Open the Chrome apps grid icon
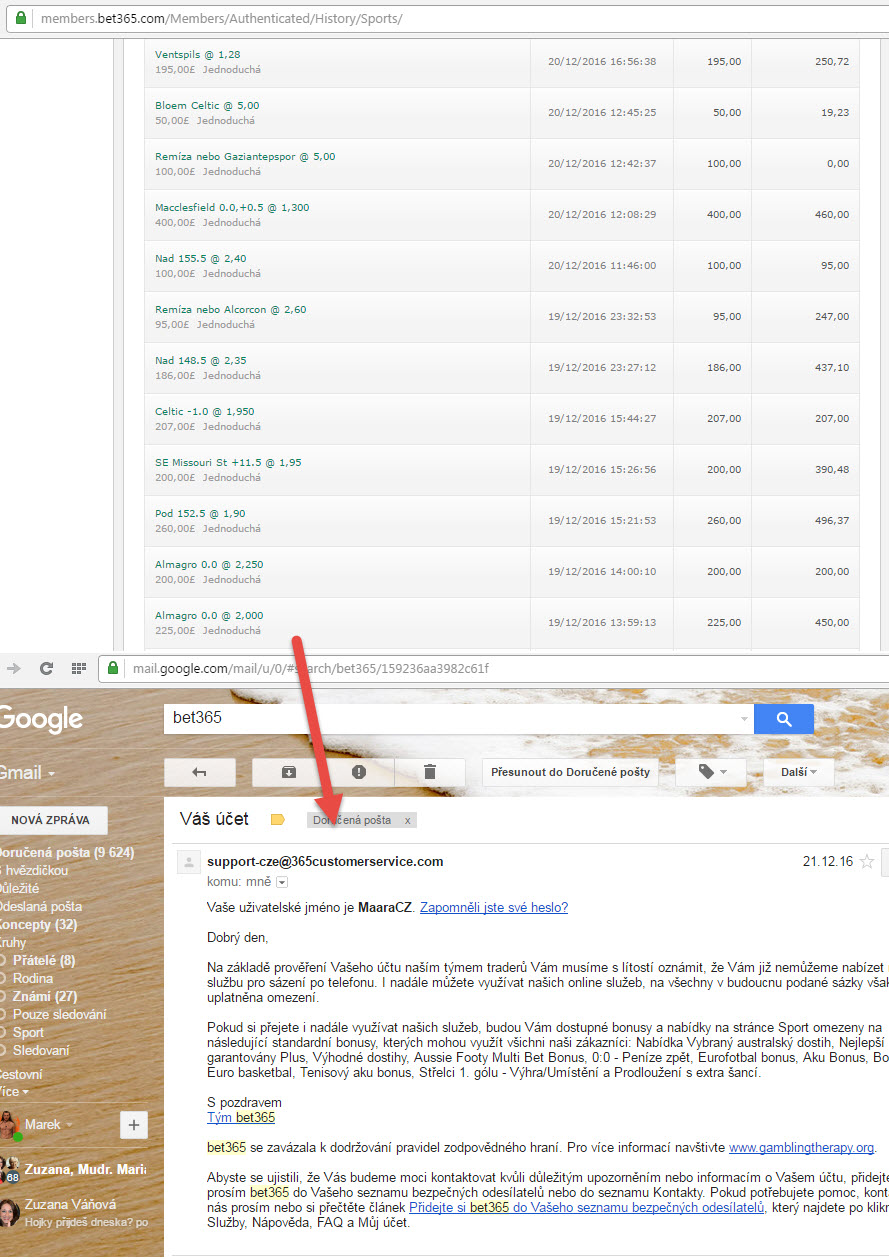The width and height of the screenshot is (889, 1259). tap(79, 668)
